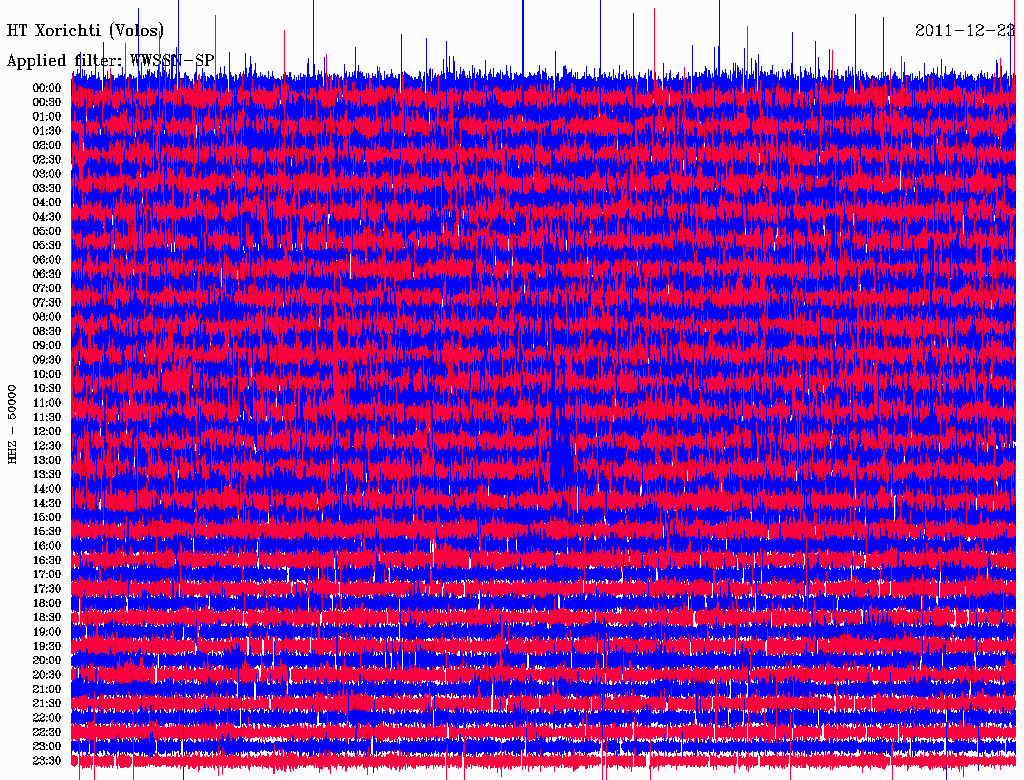Click the vertical HHZ - 50000 axis label

pos(13,423)
